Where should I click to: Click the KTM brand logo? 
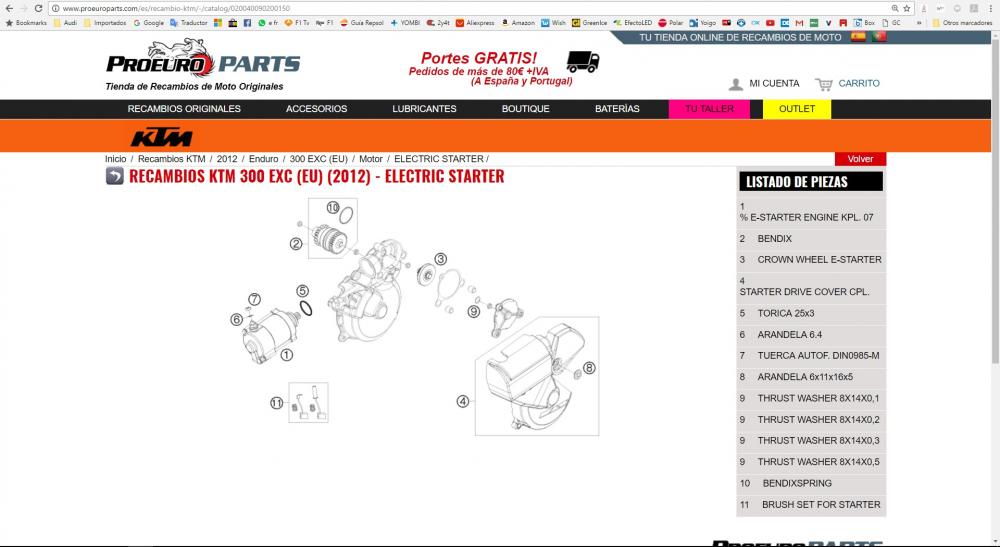coord(161,137)
